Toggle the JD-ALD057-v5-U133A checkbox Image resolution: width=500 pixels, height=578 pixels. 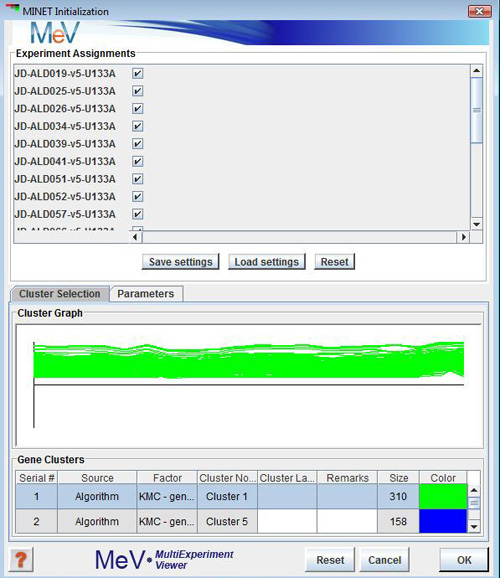click(x=138, y=214)
